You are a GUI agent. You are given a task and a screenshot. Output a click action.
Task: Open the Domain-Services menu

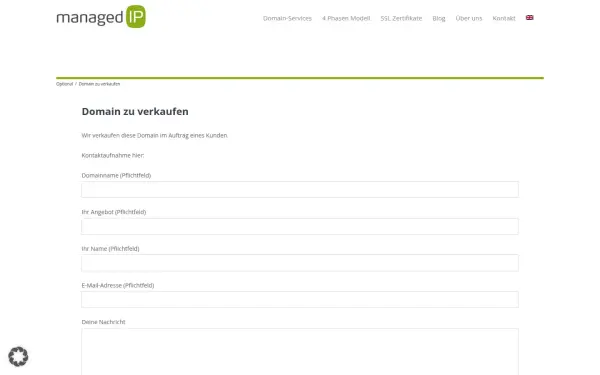[x=287, y=18]
